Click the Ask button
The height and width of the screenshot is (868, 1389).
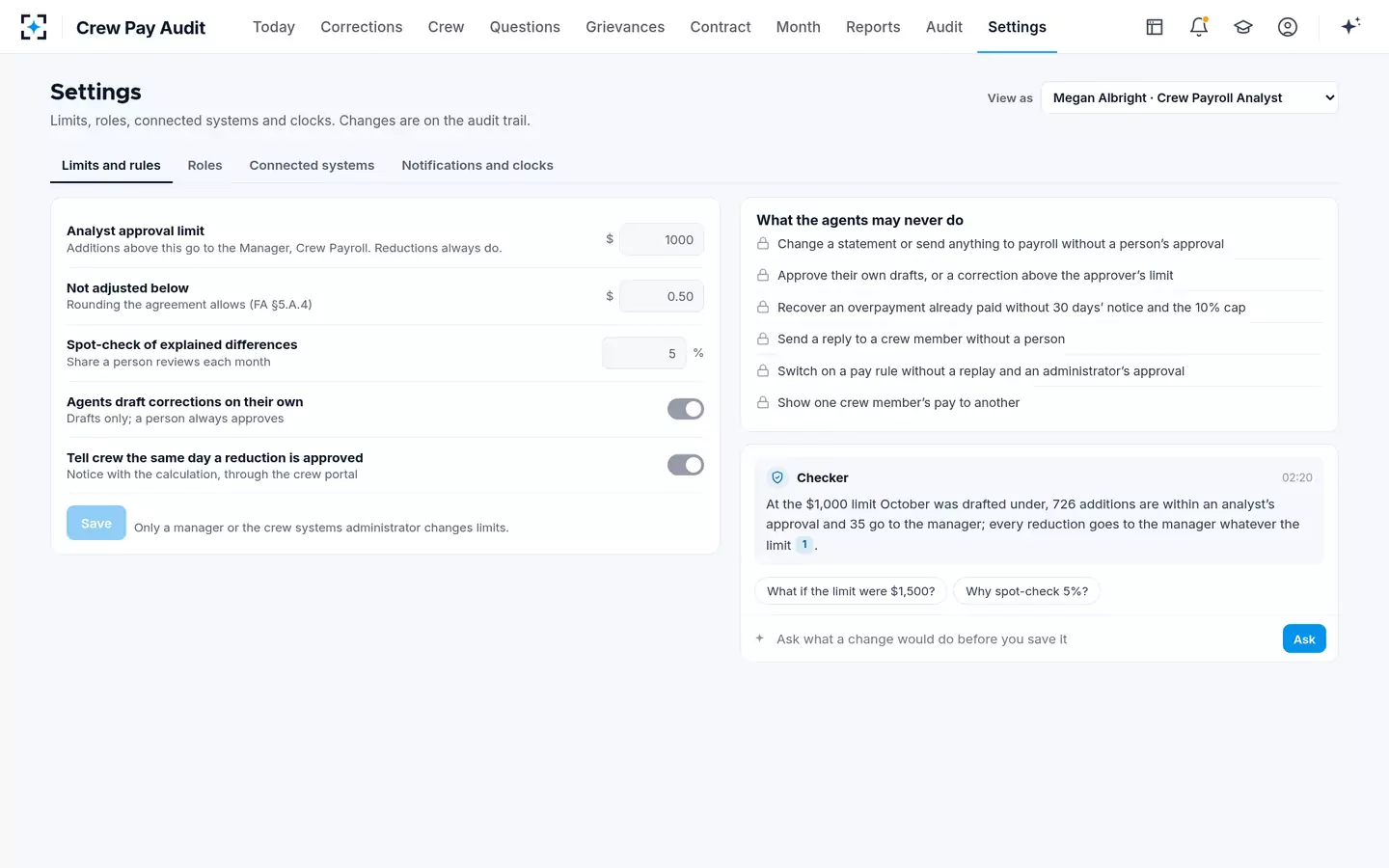(x=1304, y=638)
